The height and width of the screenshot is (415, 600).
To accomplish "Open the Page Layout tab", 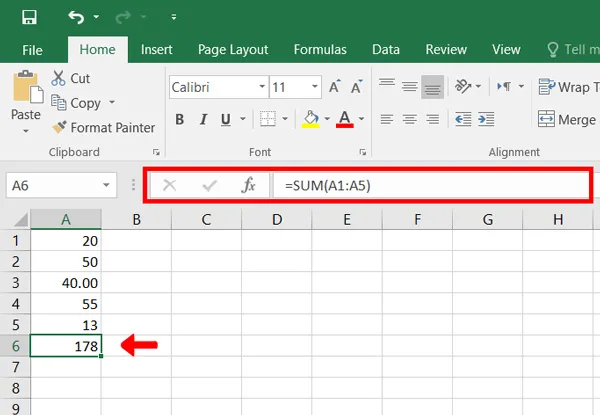I will tap(233, 50).
